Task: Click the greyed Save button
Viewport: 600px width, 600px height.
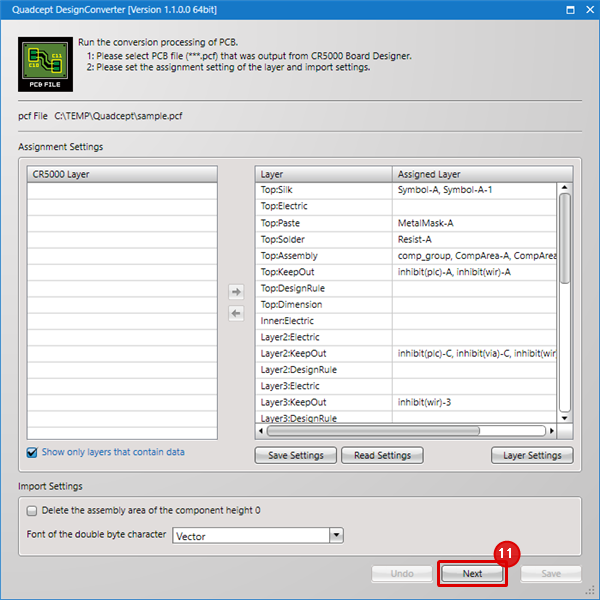Action: pos(551,574)
